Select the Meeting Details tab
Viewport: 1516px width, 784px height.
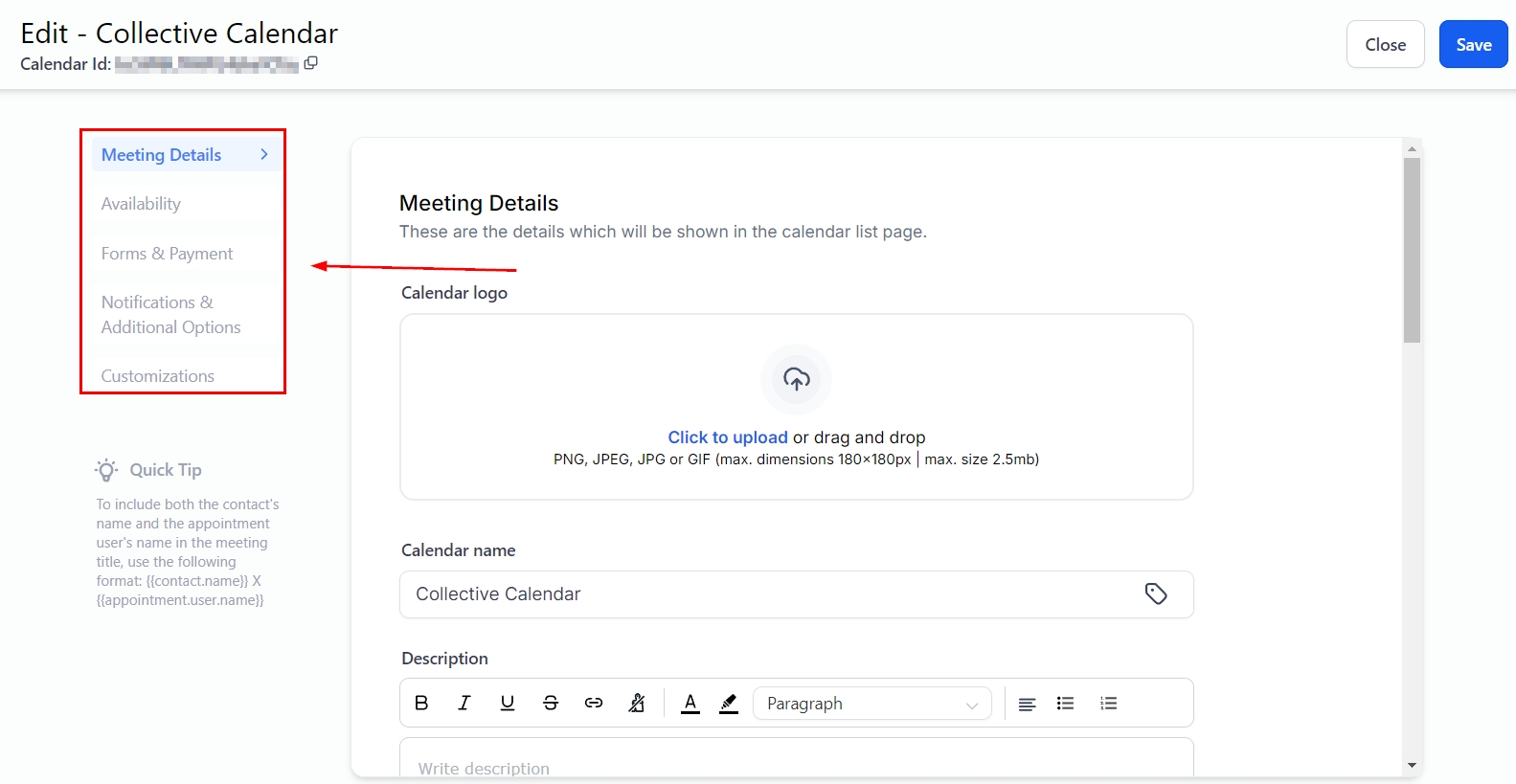[187, 155]
